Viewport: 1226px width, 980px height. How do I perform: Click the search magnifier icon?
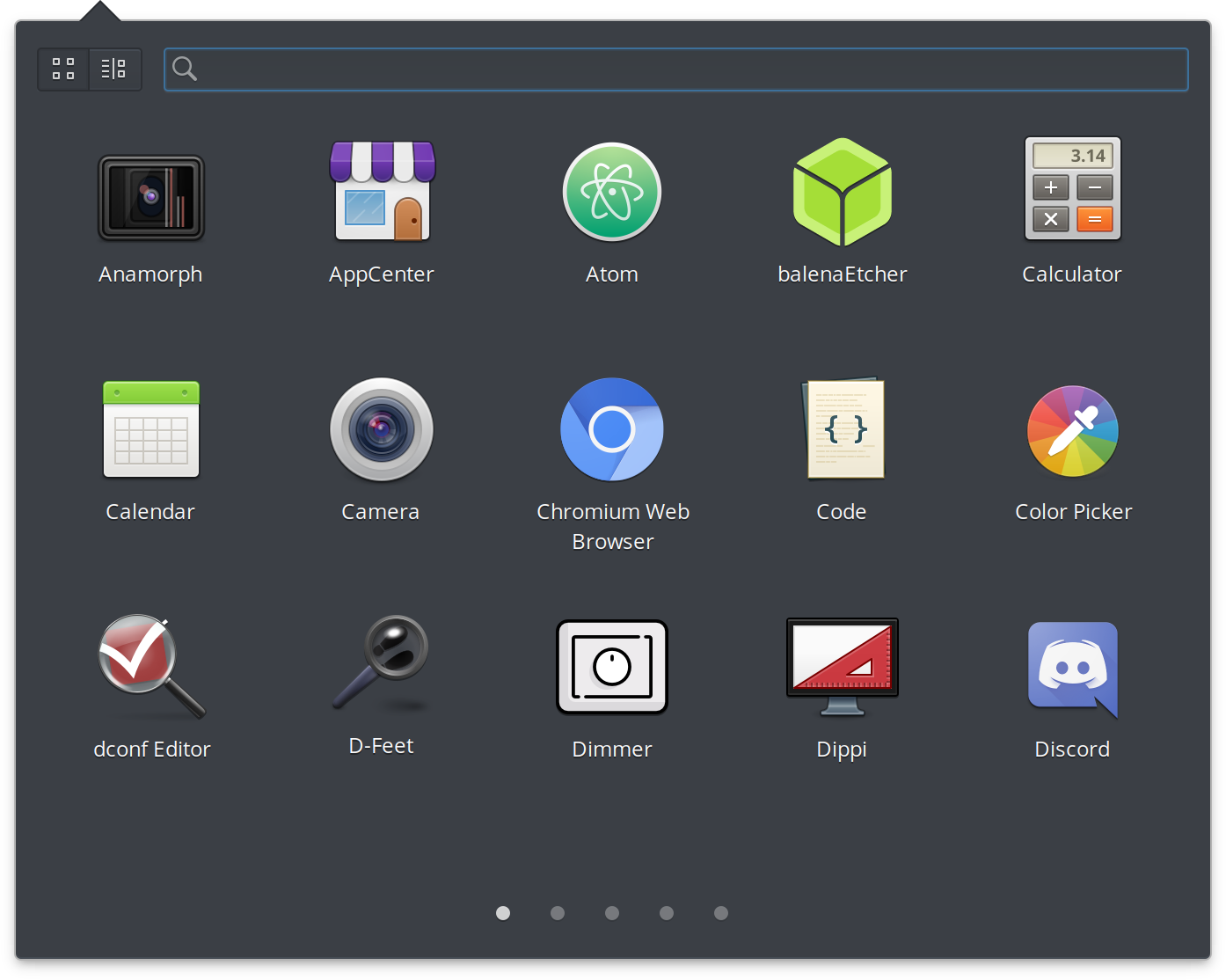point(185,69)
